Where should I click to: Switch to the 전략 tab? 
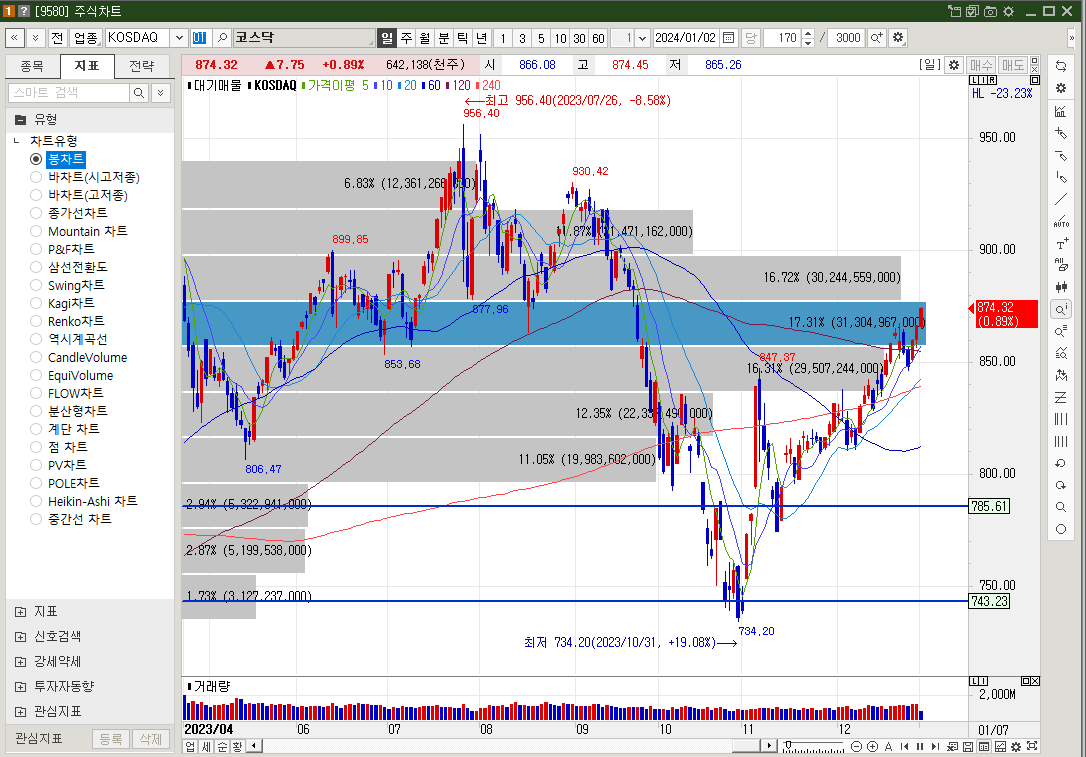coord(141,66)
